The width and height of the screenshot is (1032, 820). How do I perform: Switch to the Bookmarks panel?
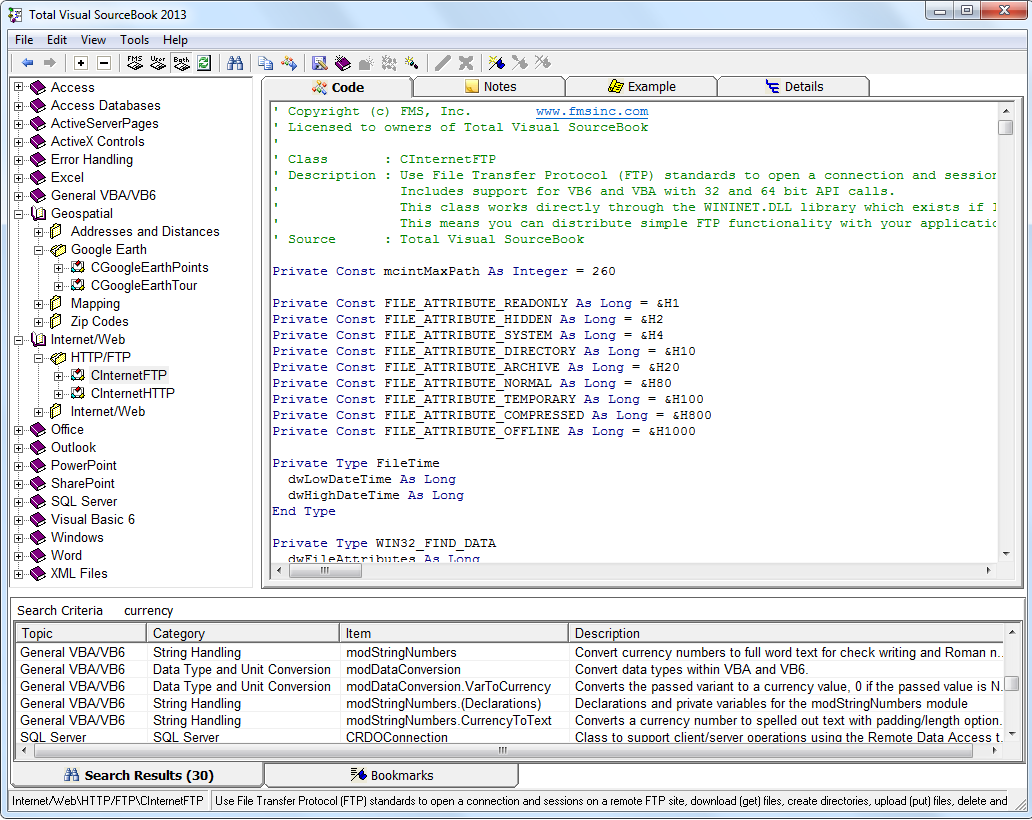point(392,774)
